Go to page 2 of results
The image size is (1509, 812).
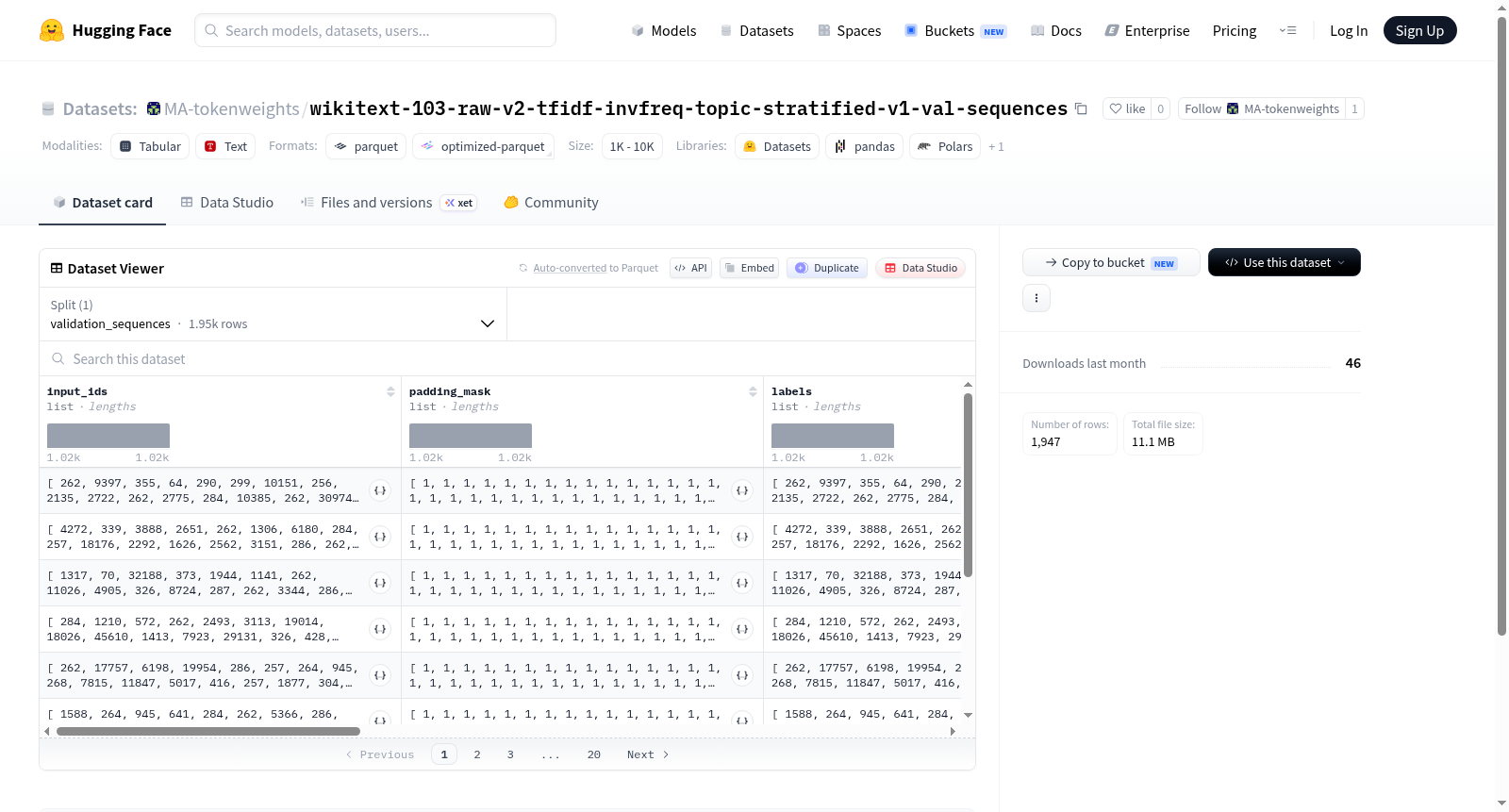pos(477,754)
